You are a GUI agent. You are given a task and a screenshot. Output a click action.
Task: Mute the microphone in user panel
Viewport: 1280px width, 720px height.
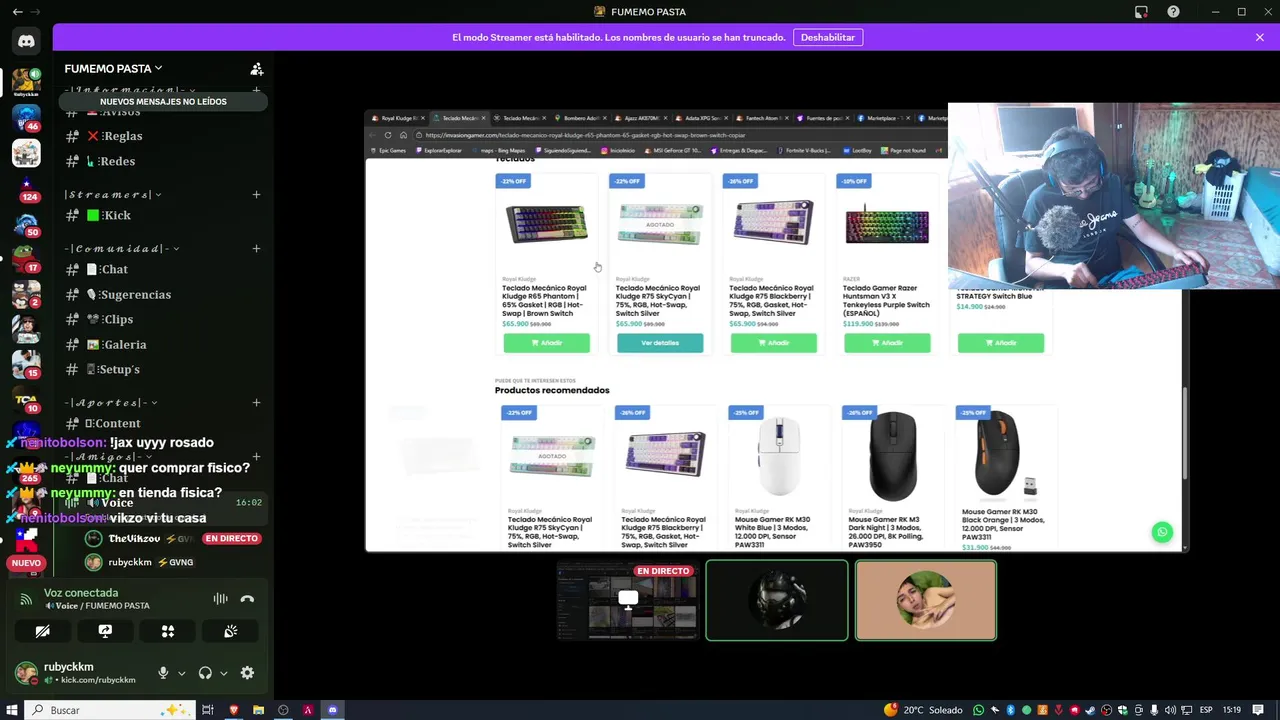[163, 673]
